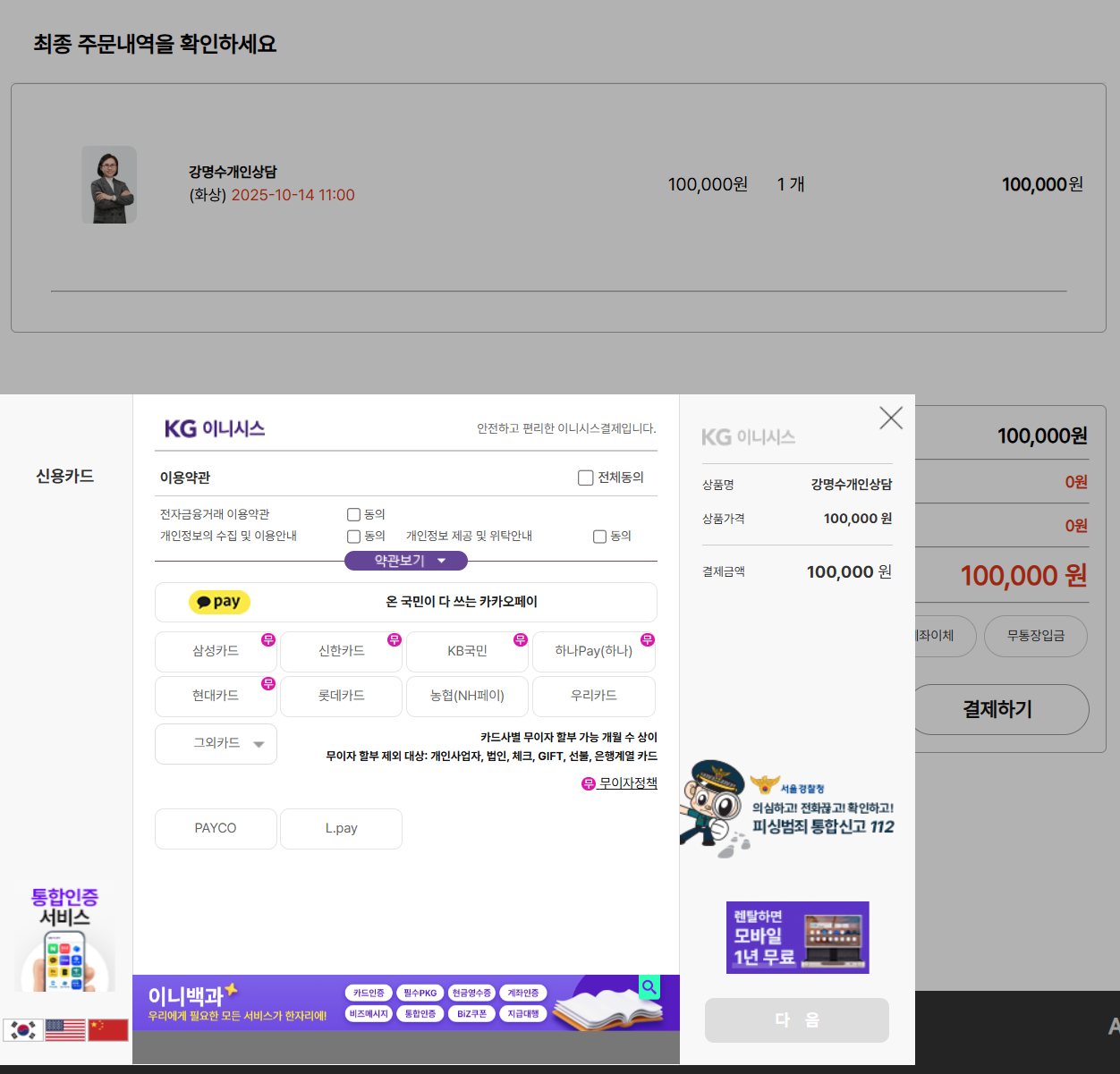
Task: Click the Kakao Pay logo icon
Action: (x=219, y=602)
